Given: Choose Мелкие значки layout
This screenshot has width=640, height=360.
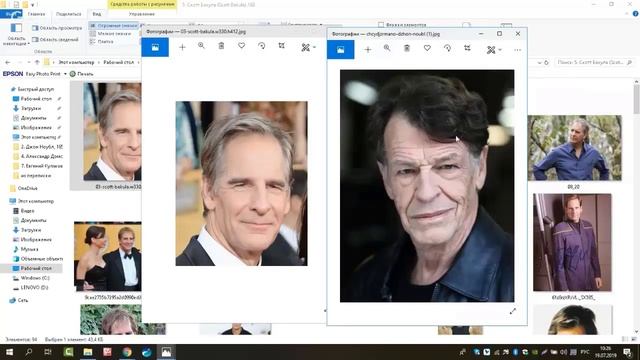Looking at the screenshot, I should (x=111, y=33).
